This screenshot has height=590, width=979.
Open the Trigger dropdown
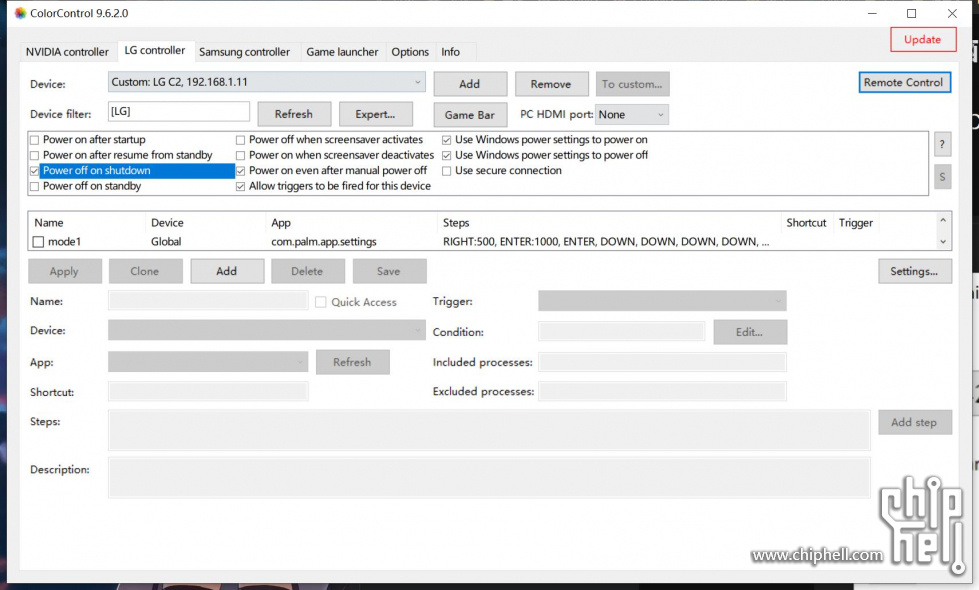coord(662,300)
